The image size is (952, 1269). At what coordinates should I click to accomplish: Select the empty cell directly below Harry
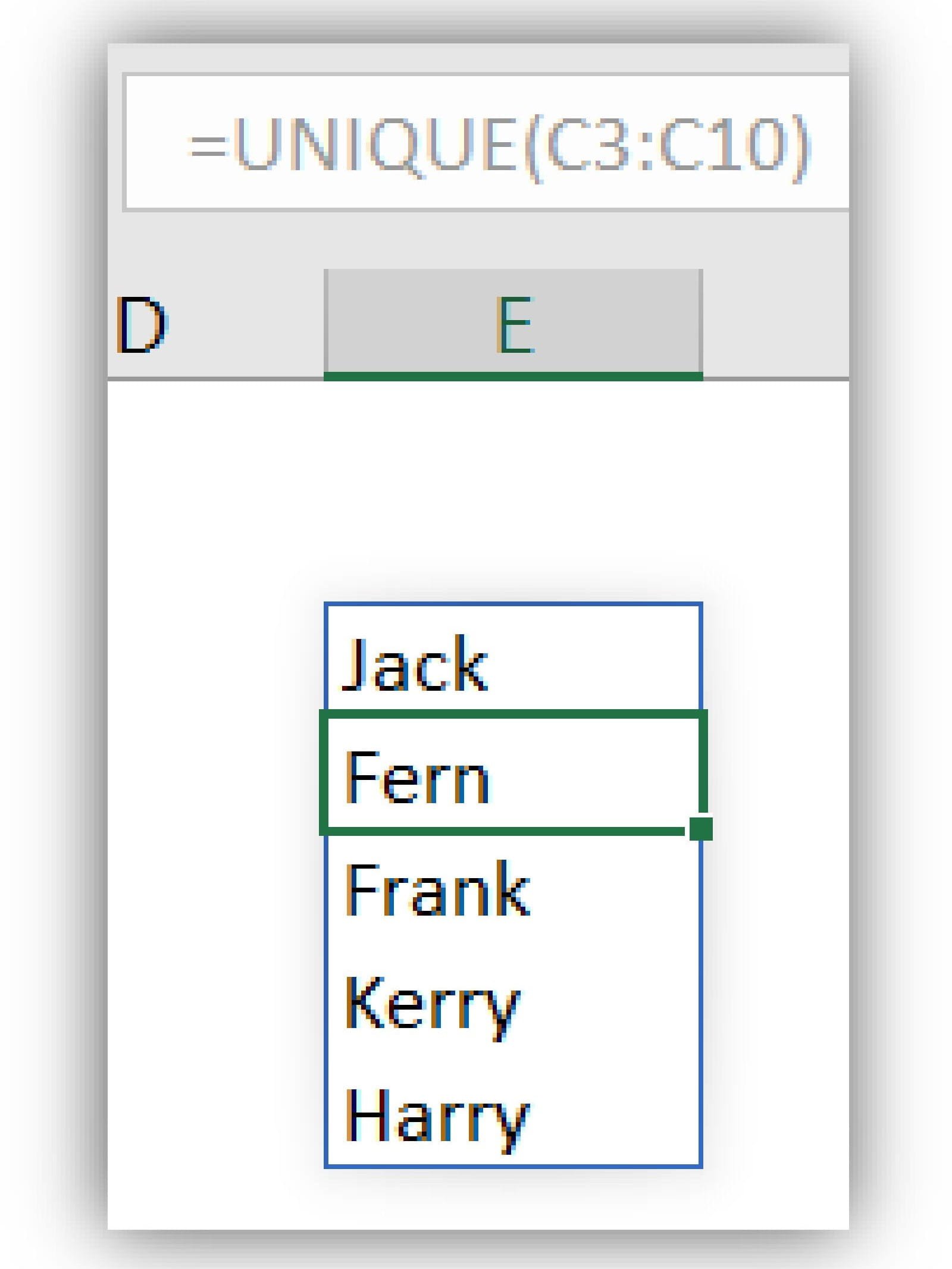pos(513,1199)
